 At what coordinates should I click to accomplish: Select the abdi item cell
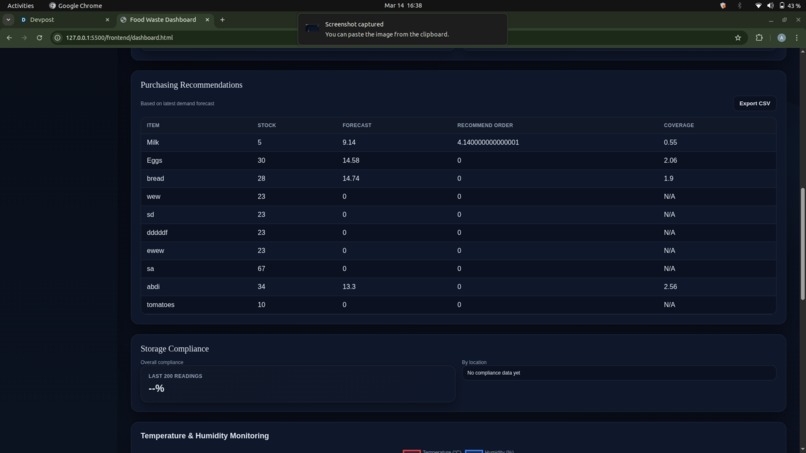153,286
